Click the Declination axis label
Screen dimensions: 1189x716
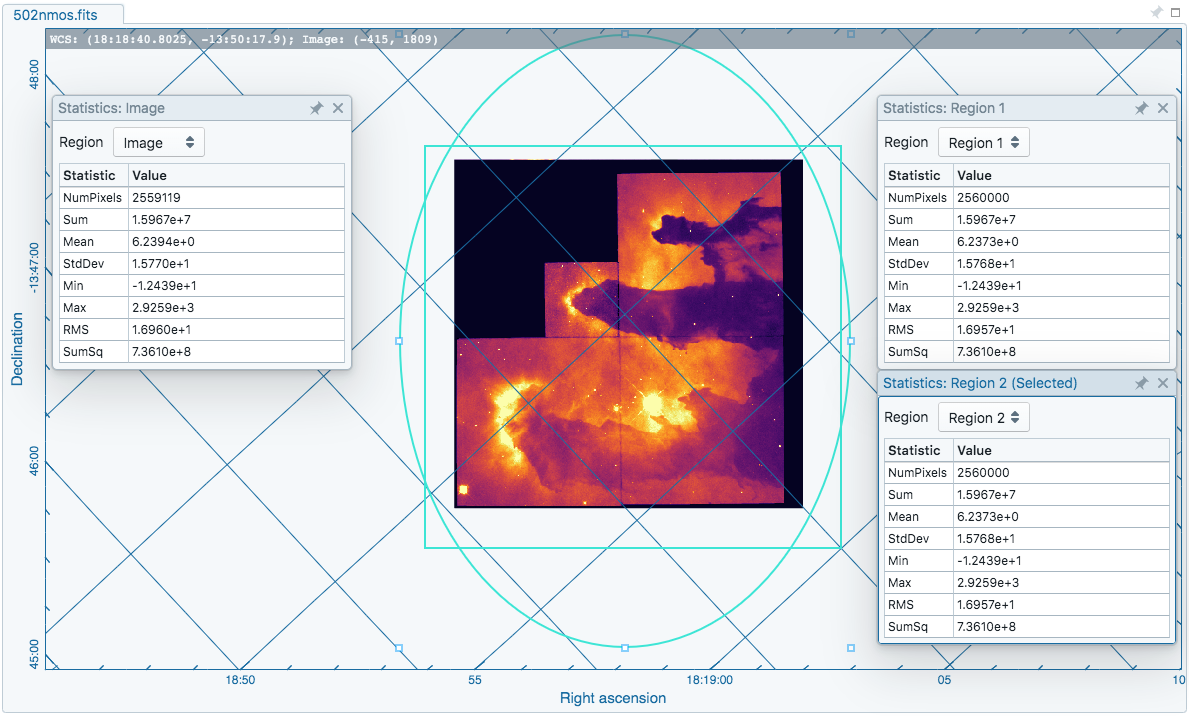[x=17, y=349]
